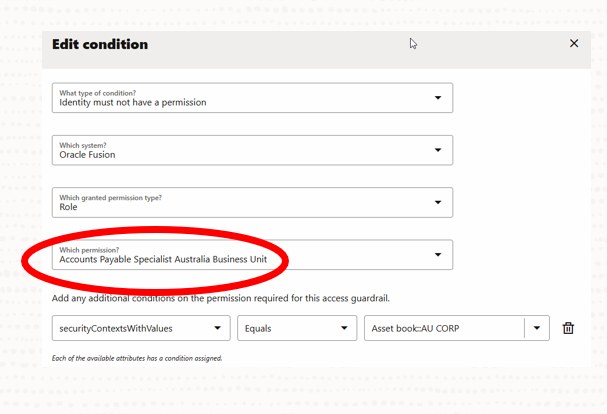
Task: Click the securityContextsWithValues dropdown arrow
Action: click(x=217, y=328)
